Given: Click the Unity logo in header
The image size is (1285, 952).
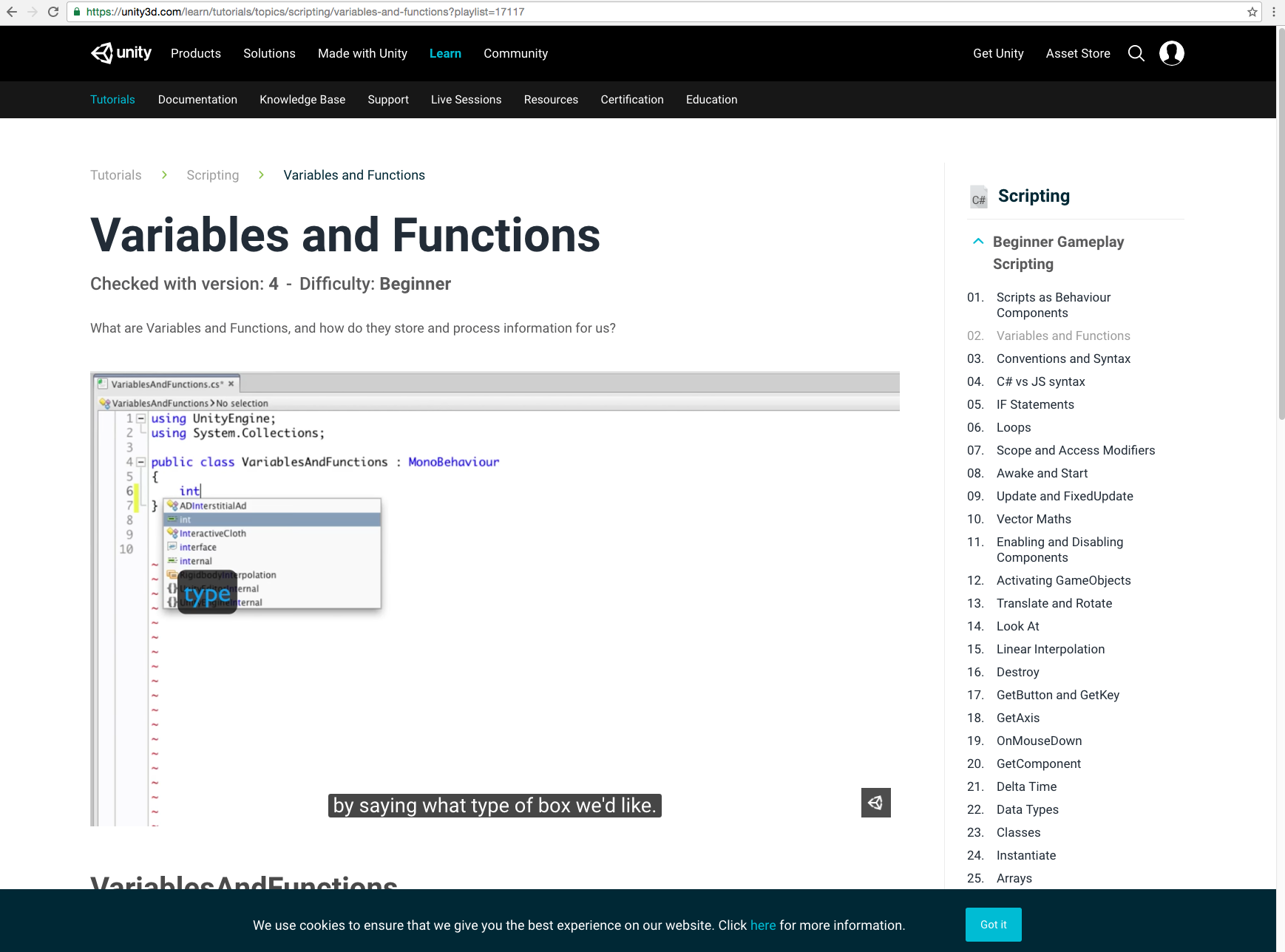Looking at the screenshot, I should click(121, 53).
